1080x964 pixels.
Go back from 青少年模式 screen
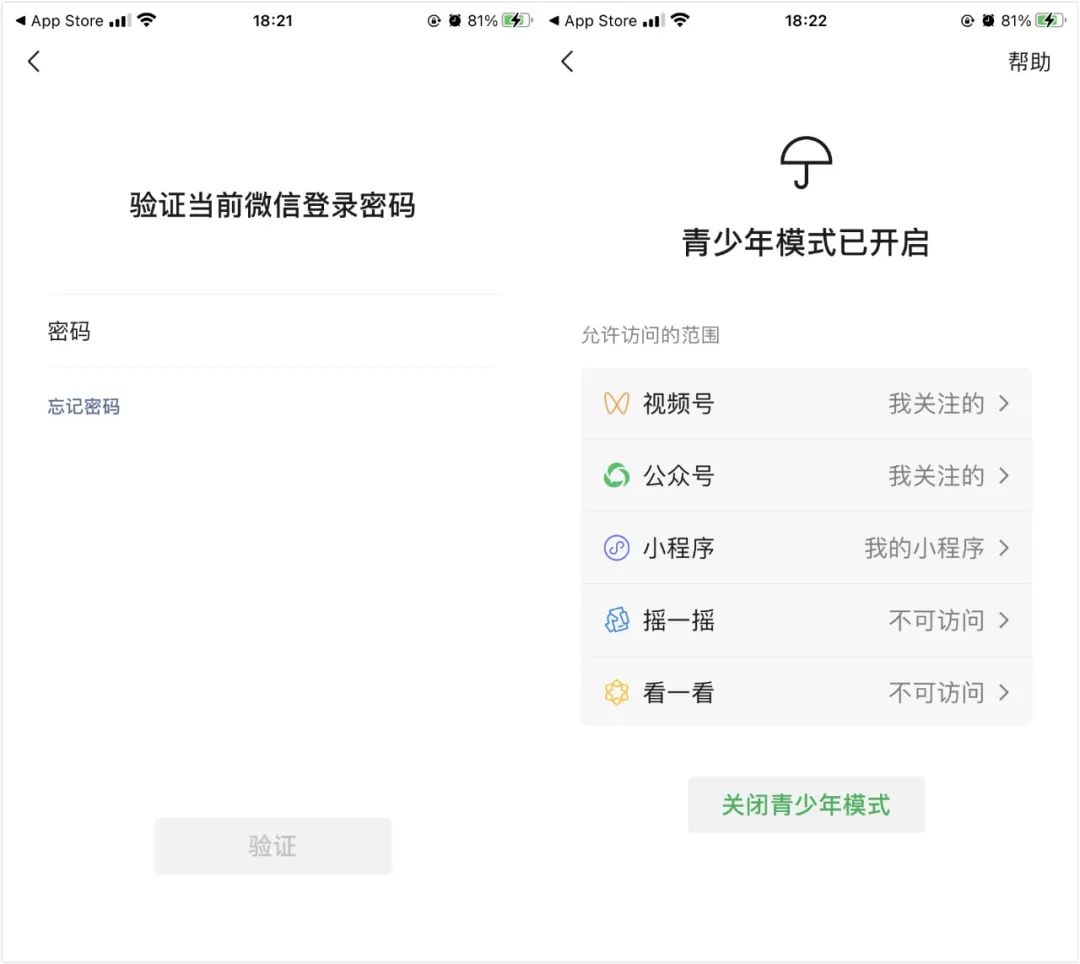coord(567,61)
